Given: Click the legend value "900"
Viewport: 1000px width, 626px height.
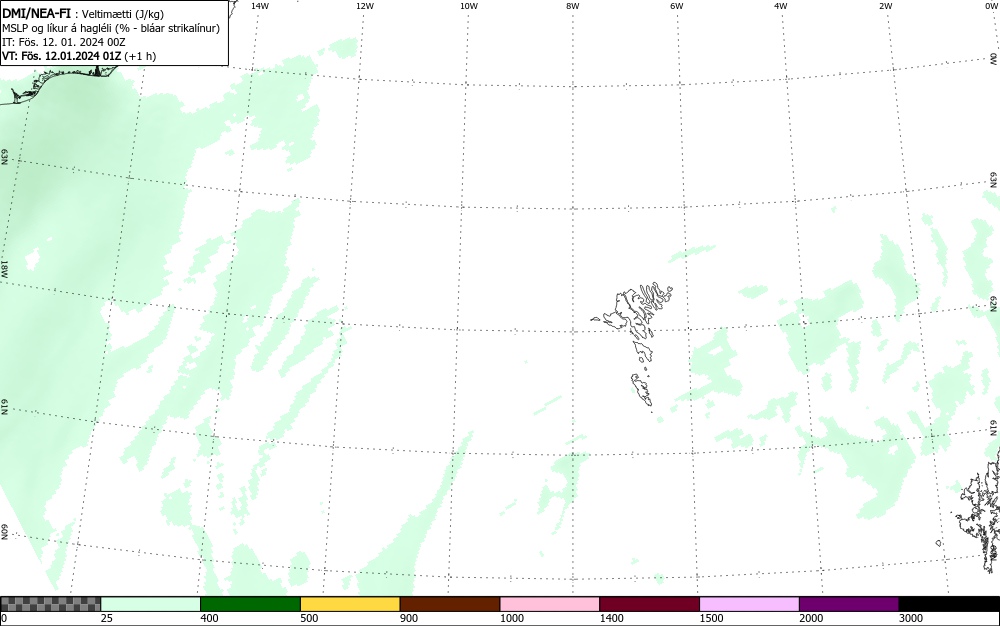Looking at the screenshot, I should click(409, 618).
